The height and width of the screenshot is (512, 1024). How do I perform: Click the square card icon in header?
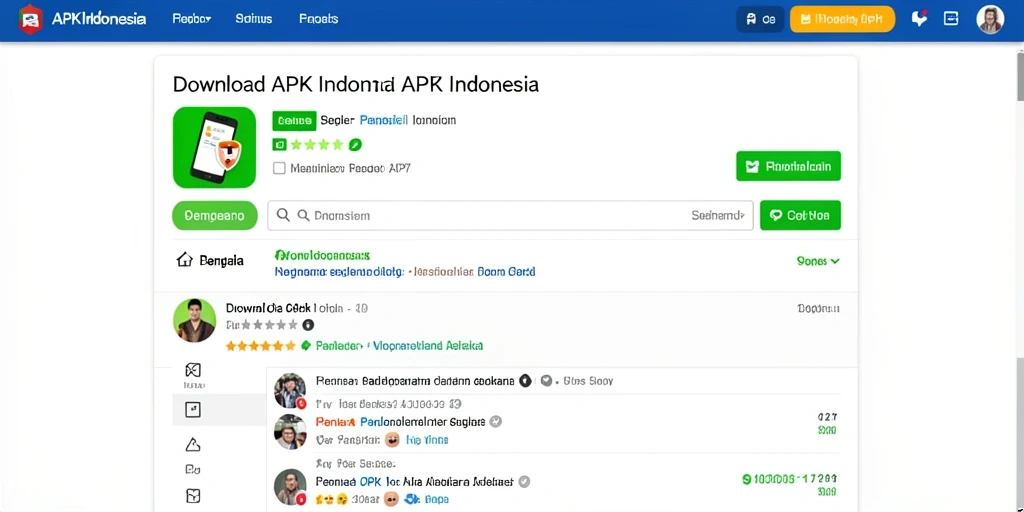pyautogui.click(x=951, y=19)
